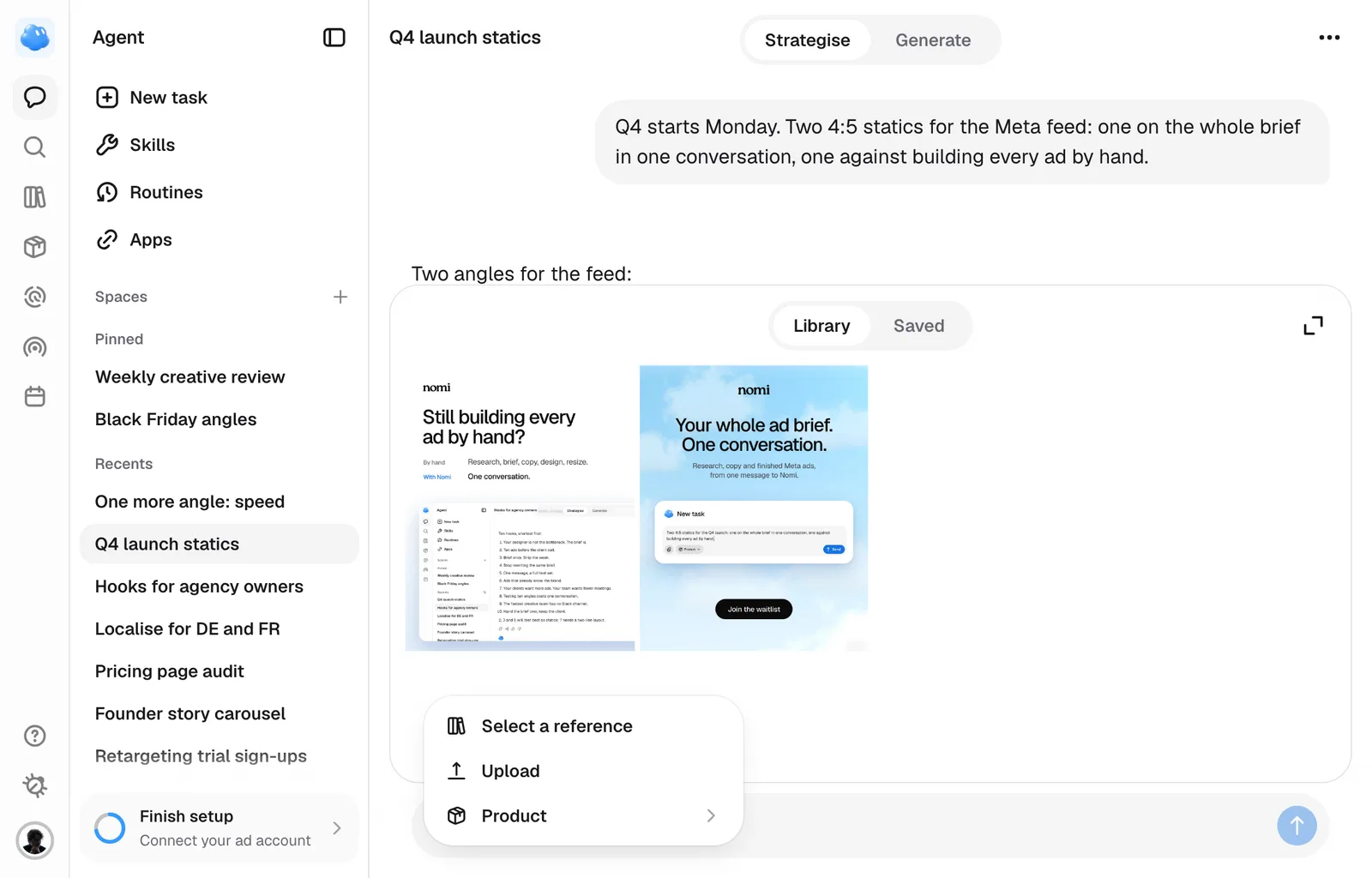Image resolution: width=1372 pixels, height=878 pixels.
Task: Switch to Generate mode
Action: [x=933, y=40]
